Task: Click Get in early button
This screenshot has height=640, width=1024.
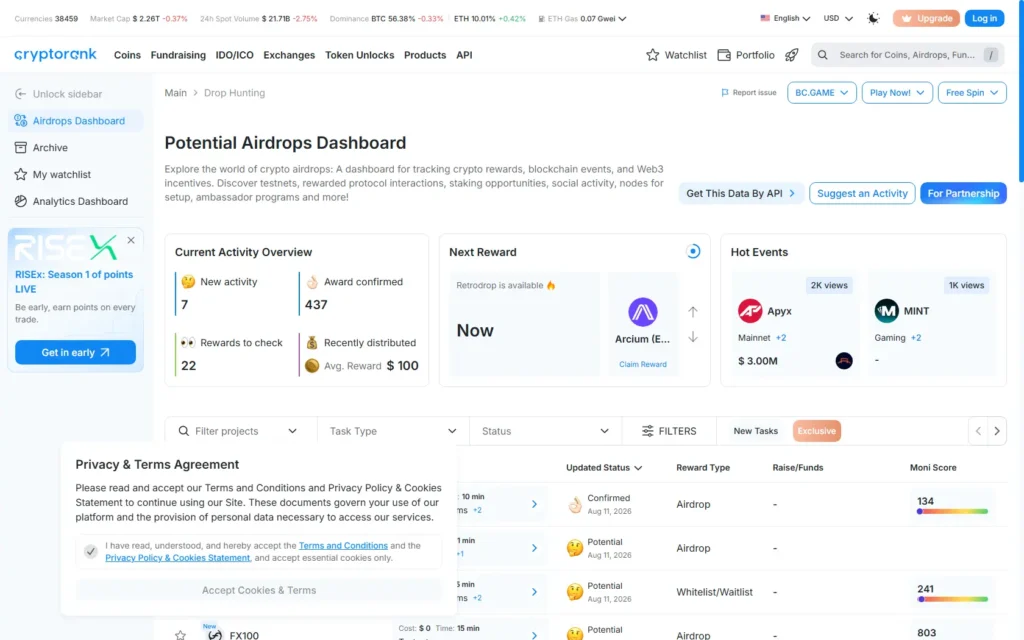Action: click(75, 352)
